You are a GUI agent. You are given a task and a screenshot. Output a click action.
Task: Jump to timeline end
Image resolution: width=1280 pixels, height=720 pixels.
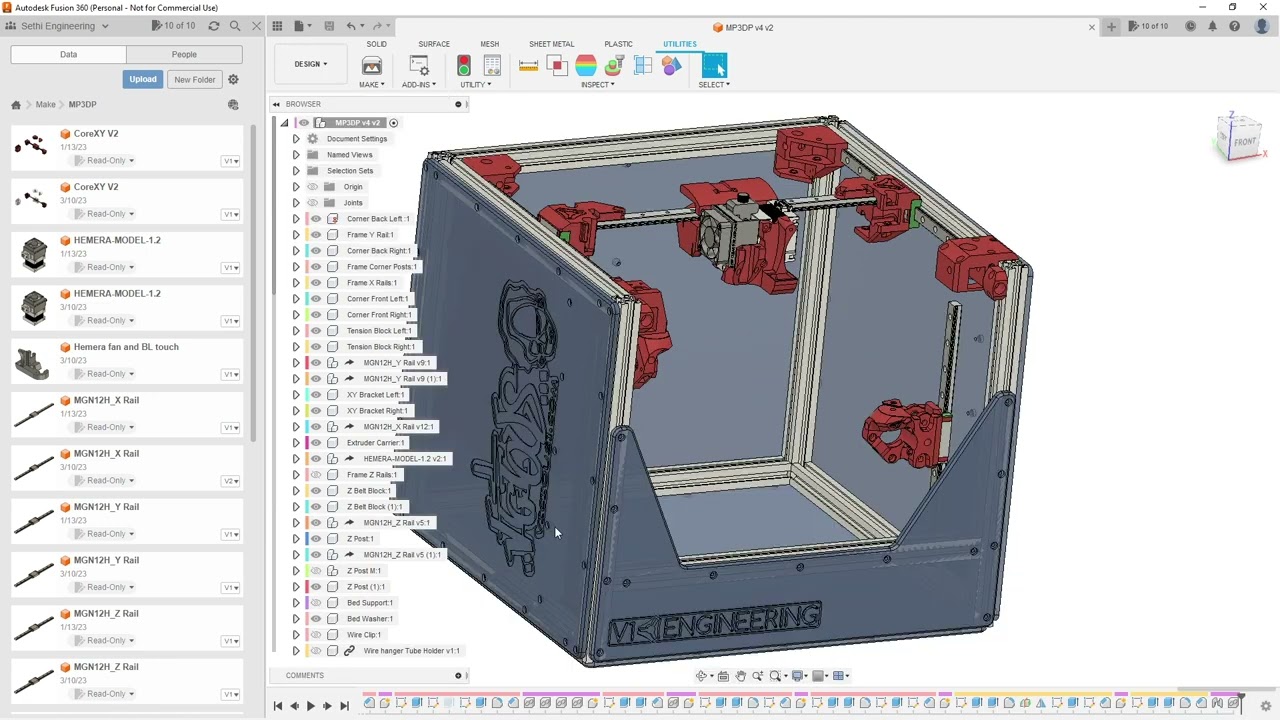344,706
